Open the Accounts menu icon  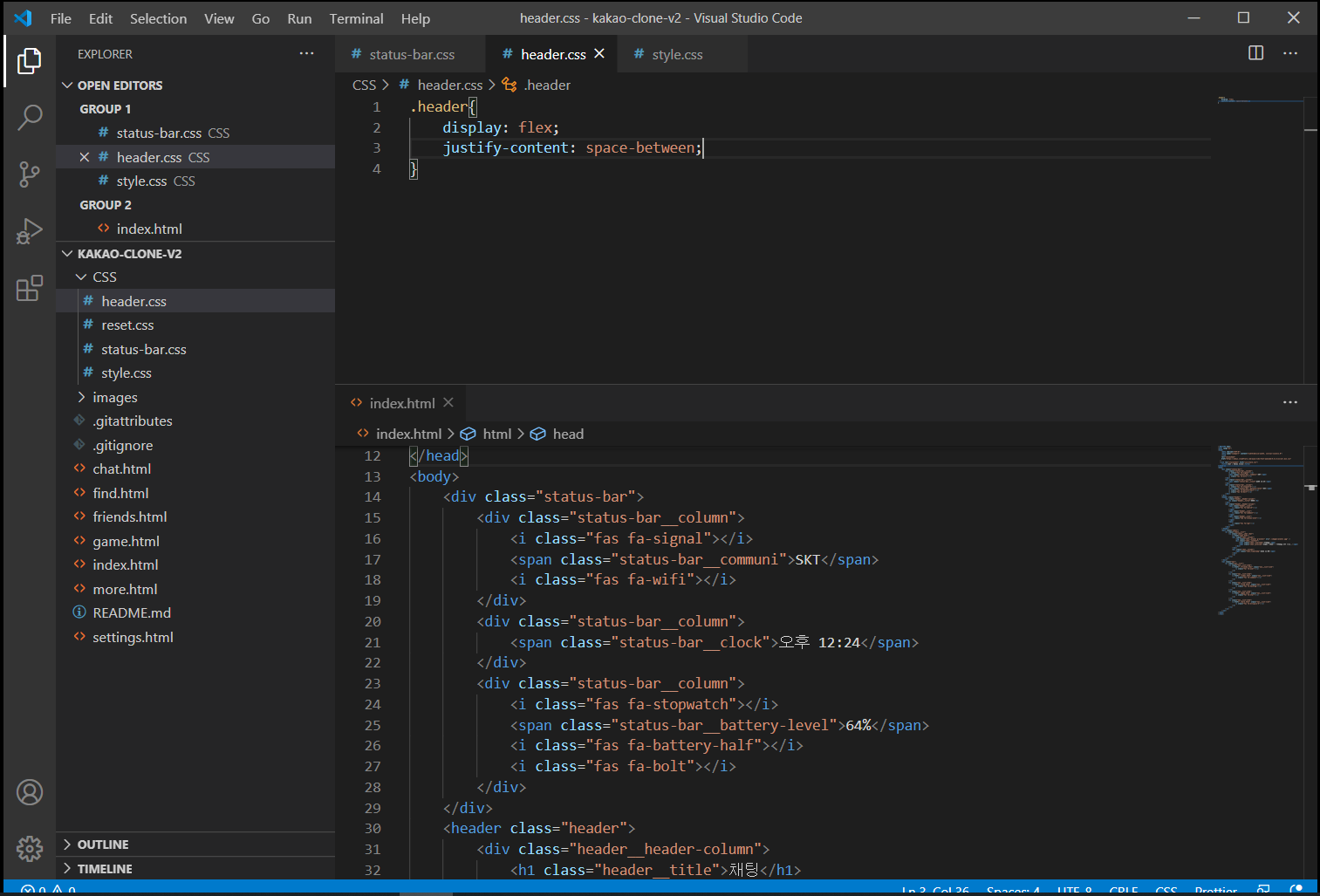[29, 792]
